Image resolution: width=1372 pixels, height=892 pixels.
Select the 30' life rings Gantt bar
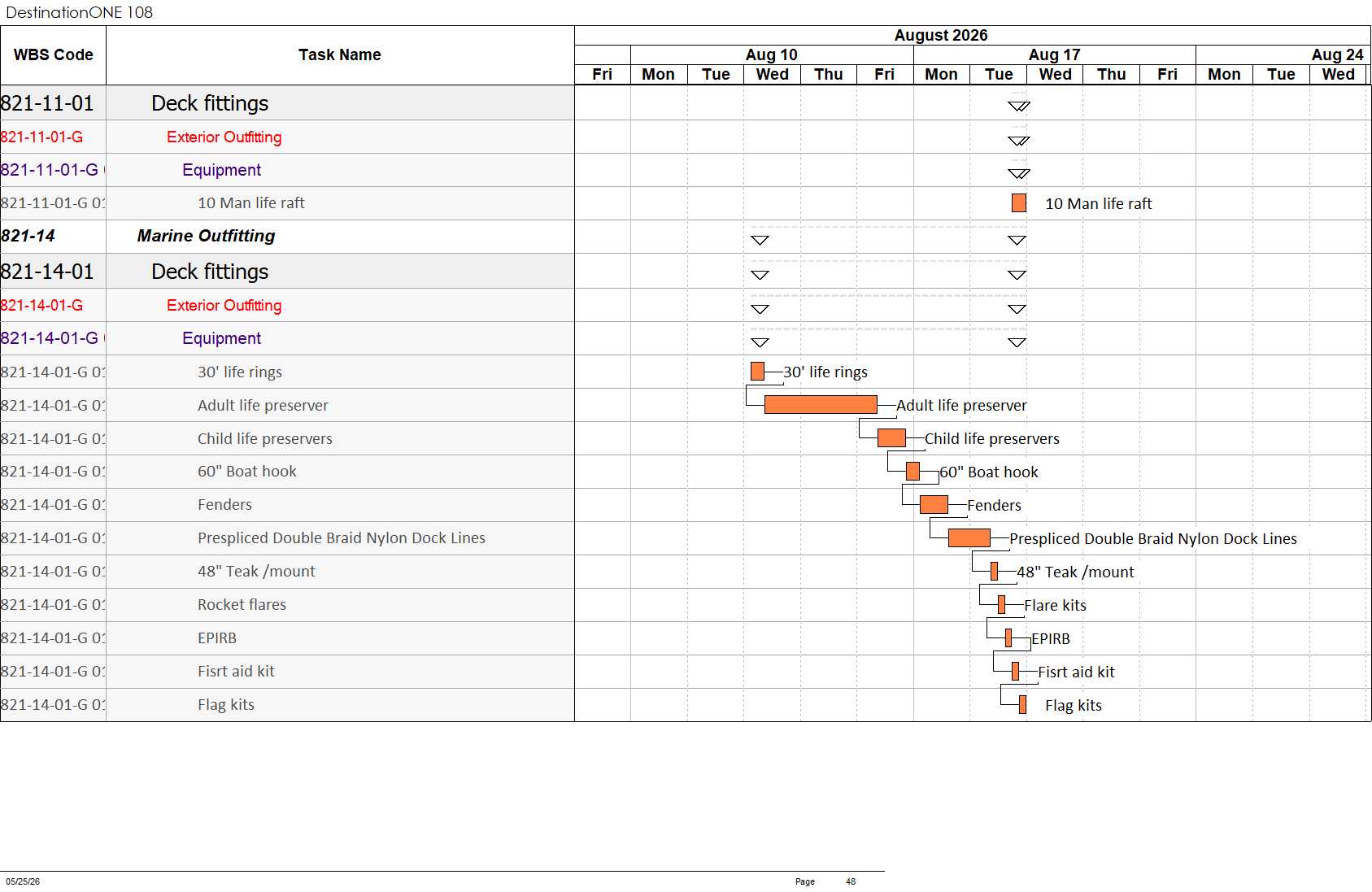[757, 372]
